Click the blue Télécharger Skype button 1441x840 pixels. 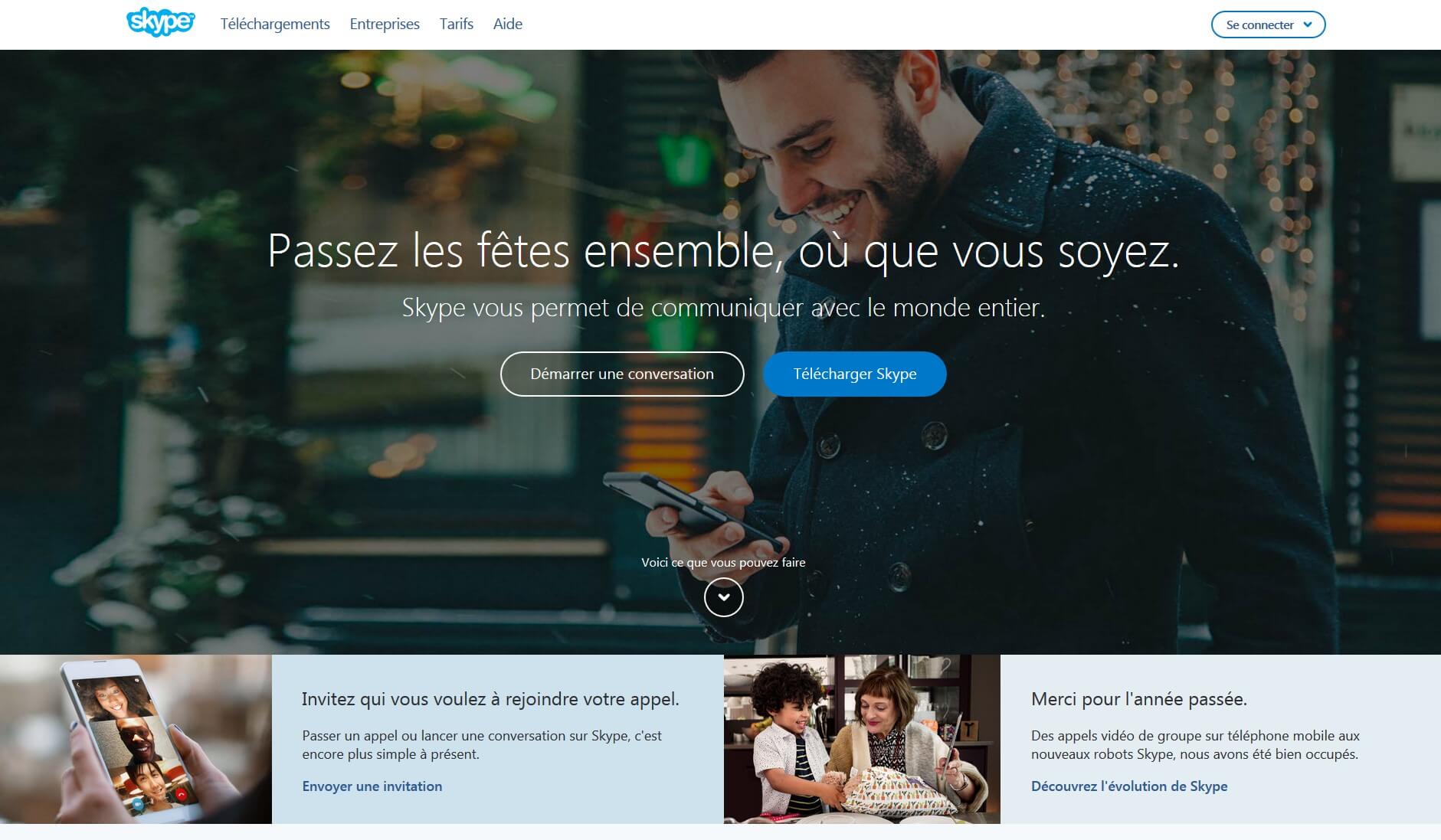tap(855, 374)
